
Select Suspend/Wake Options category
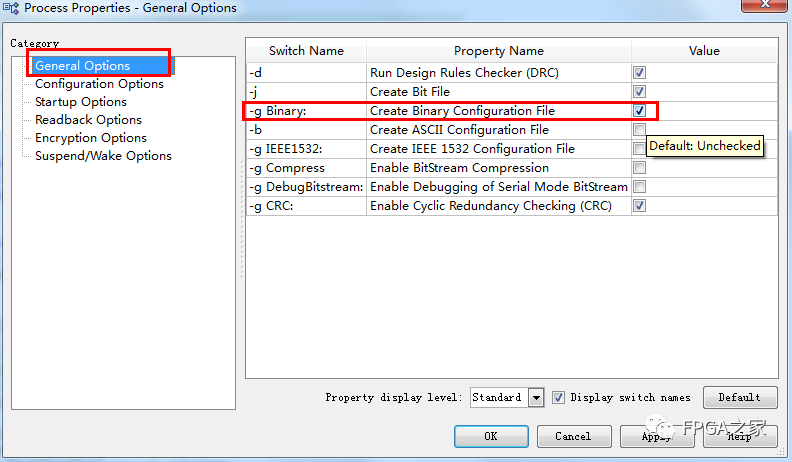(x=103, y=156)
